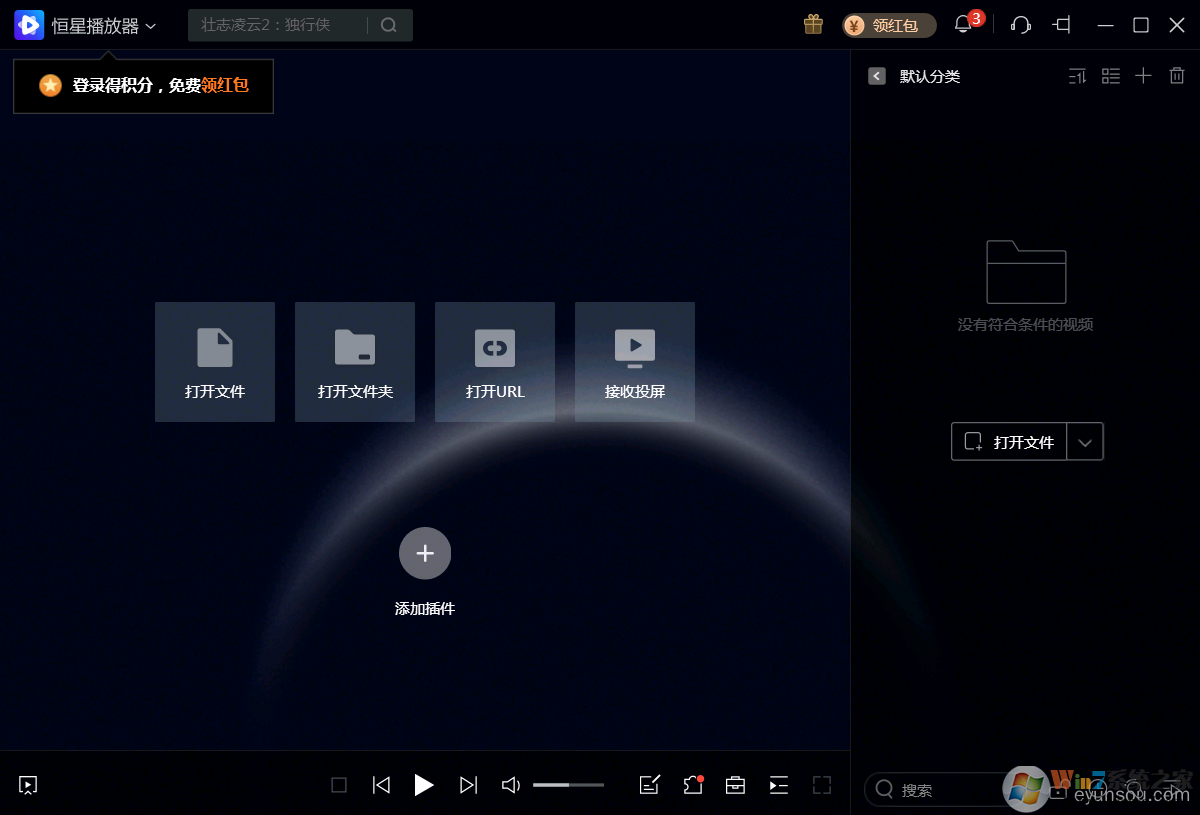
Task: Open the plugin puzzle icon in control bar
Action: point(692,785)
